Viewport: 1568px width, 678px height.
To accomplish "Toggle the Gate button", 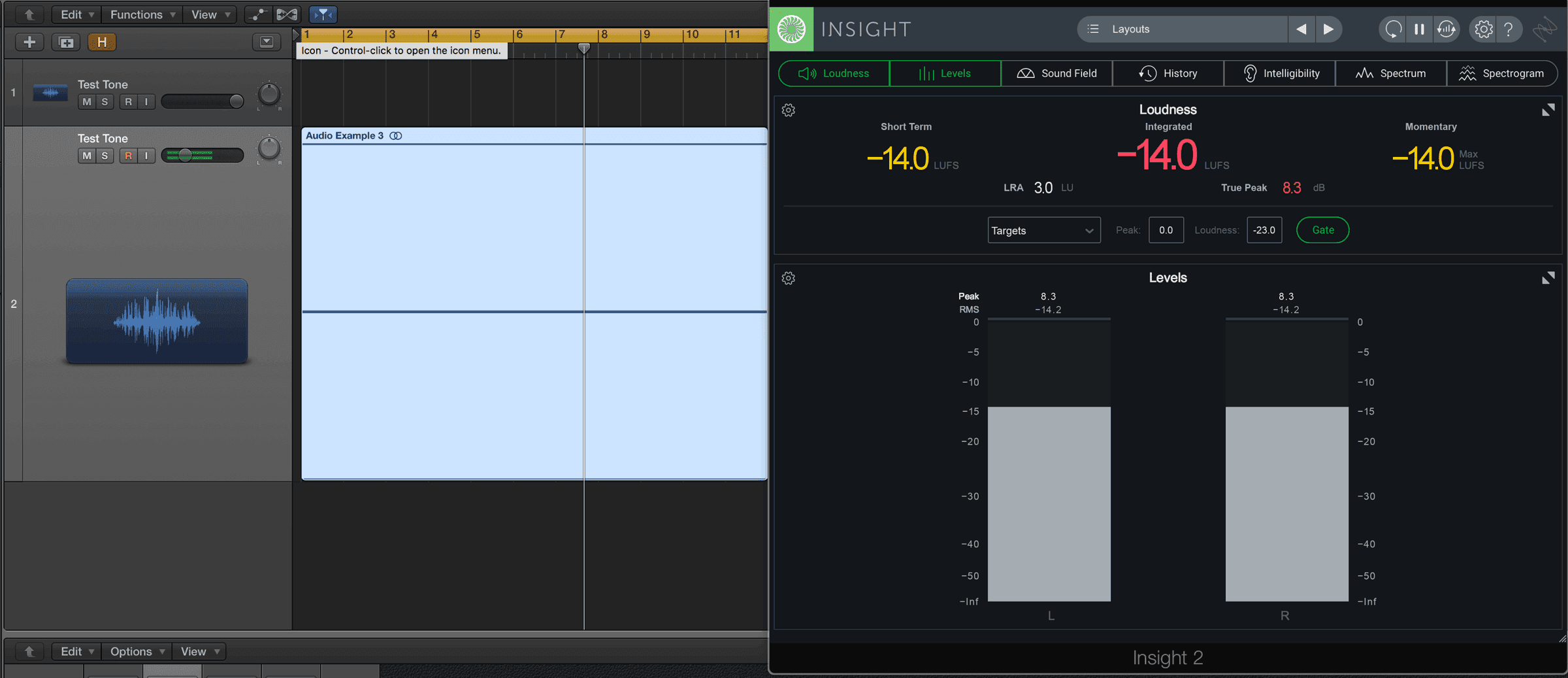I will (1322, 230).
